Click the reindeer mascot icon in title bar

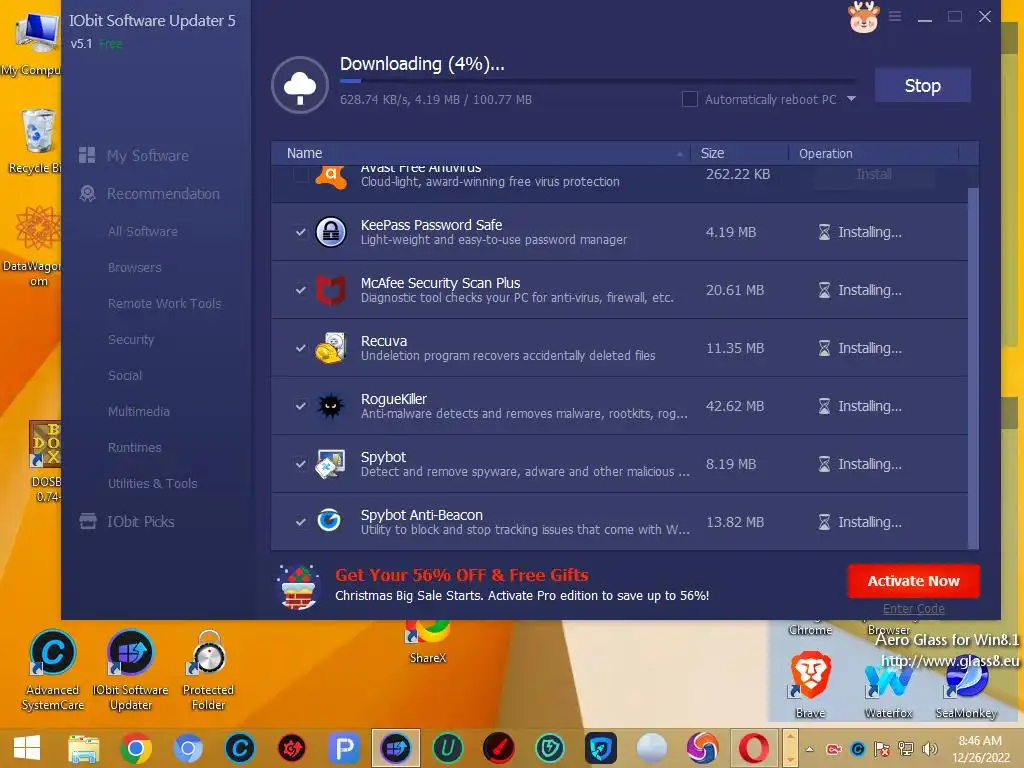(x=863, y=17)
